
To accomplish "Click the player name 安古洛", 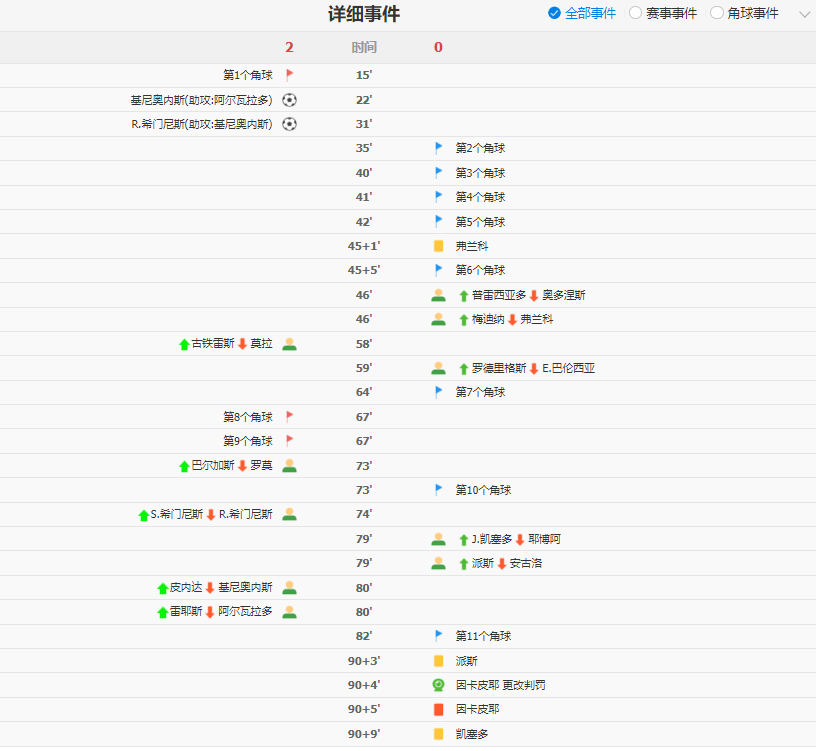I will [x=526, y=563].
